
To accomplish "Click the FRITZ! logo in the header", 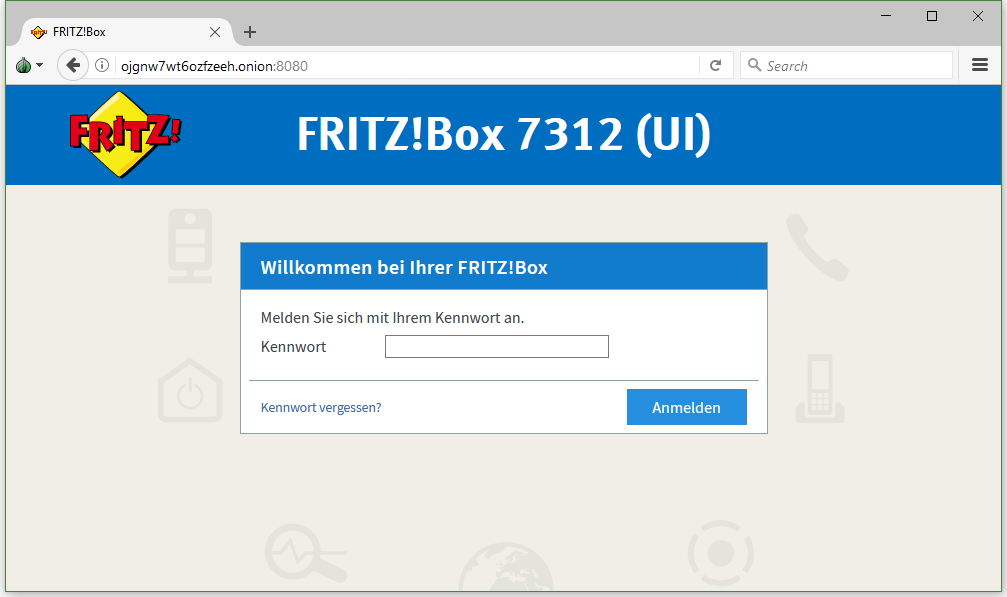I will point(125,134).
